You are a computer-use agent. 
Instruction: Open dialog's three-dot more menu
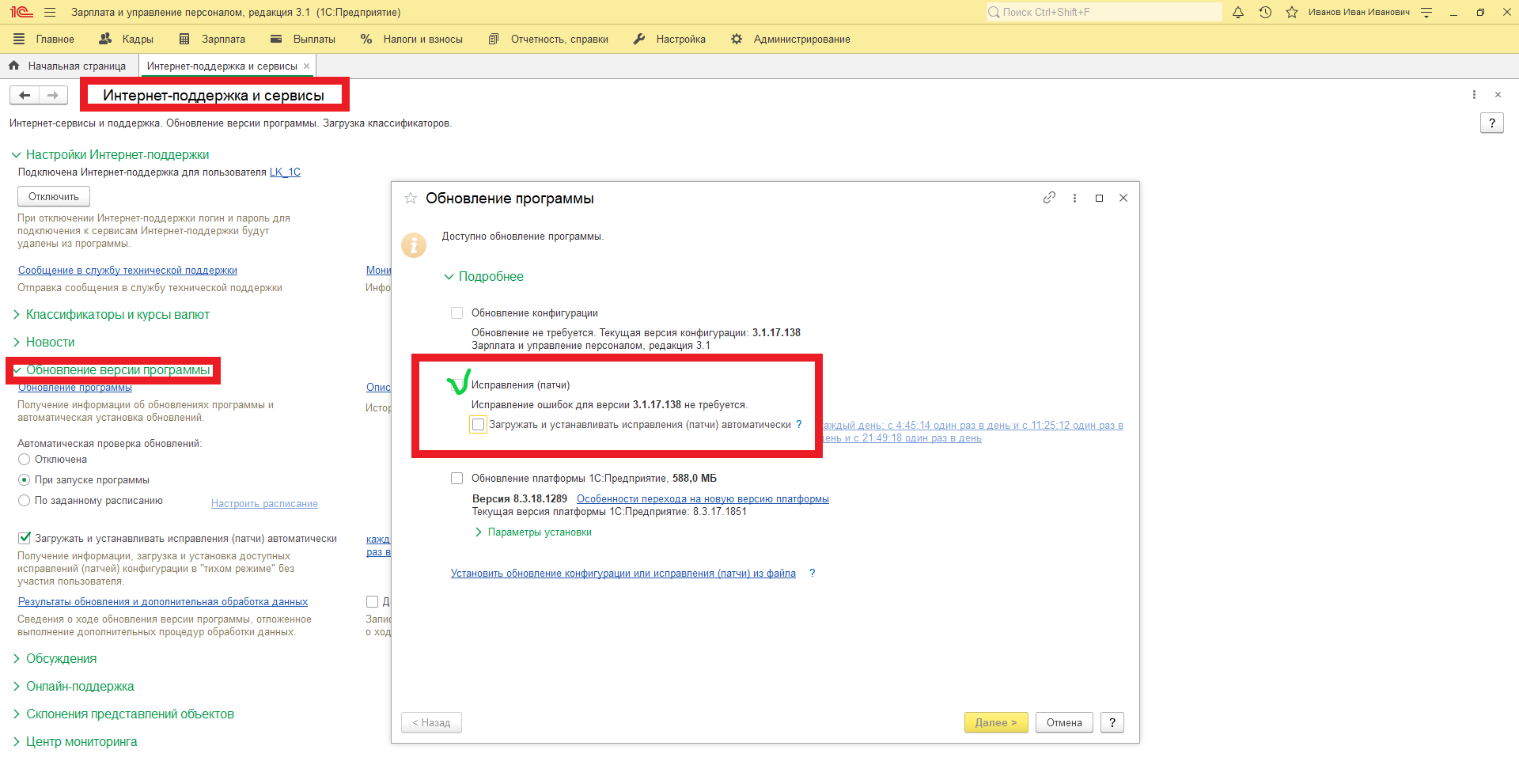pos(1074,198)
